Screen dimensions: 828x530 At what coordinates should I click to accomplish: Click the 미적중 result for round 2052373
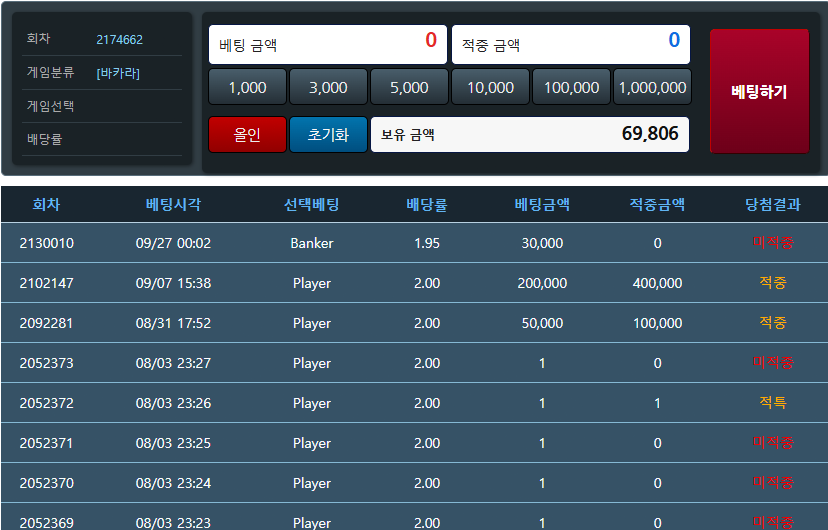[x=773, y=363]
